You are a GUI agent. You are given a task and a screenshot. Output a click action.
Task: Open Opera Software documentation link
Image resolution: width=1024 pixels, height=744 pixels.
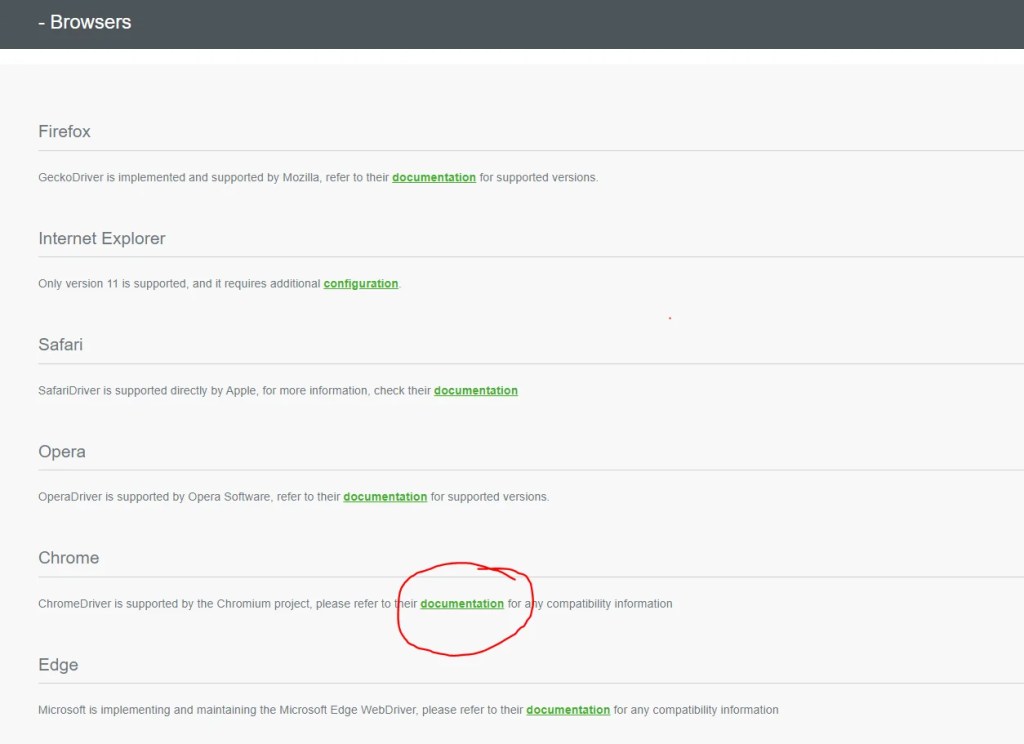[385, 496]
